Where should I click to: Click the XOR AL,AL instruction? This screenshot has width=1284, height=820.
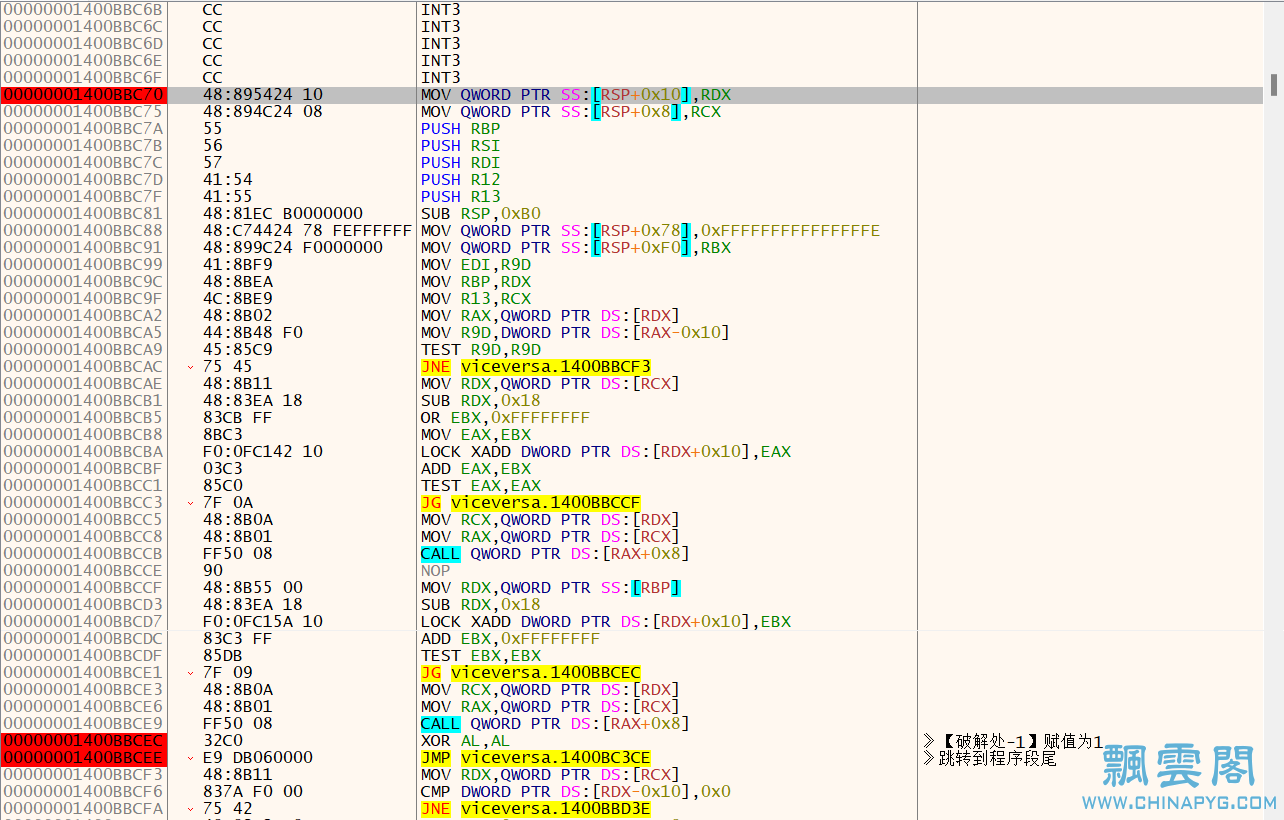pos(466,741)
